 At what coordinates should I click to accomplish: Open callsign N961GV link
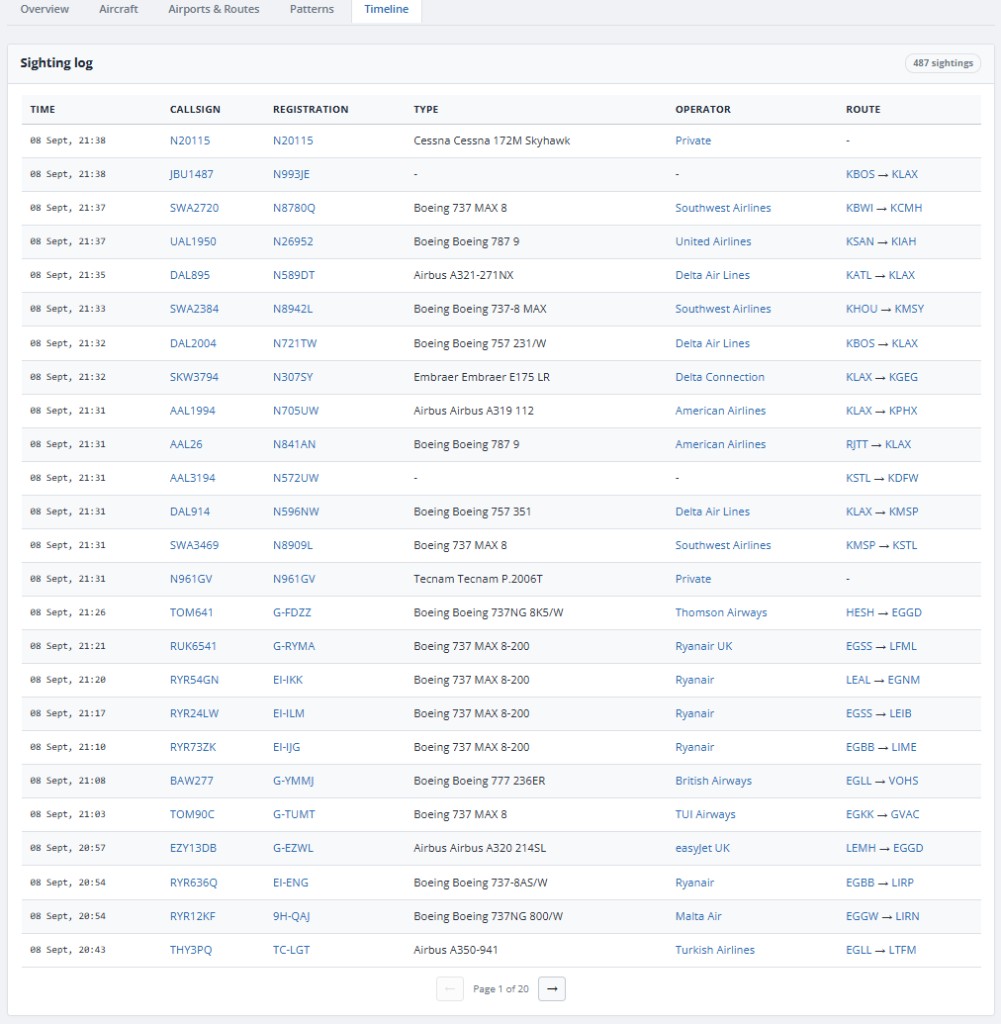[191, 579]
